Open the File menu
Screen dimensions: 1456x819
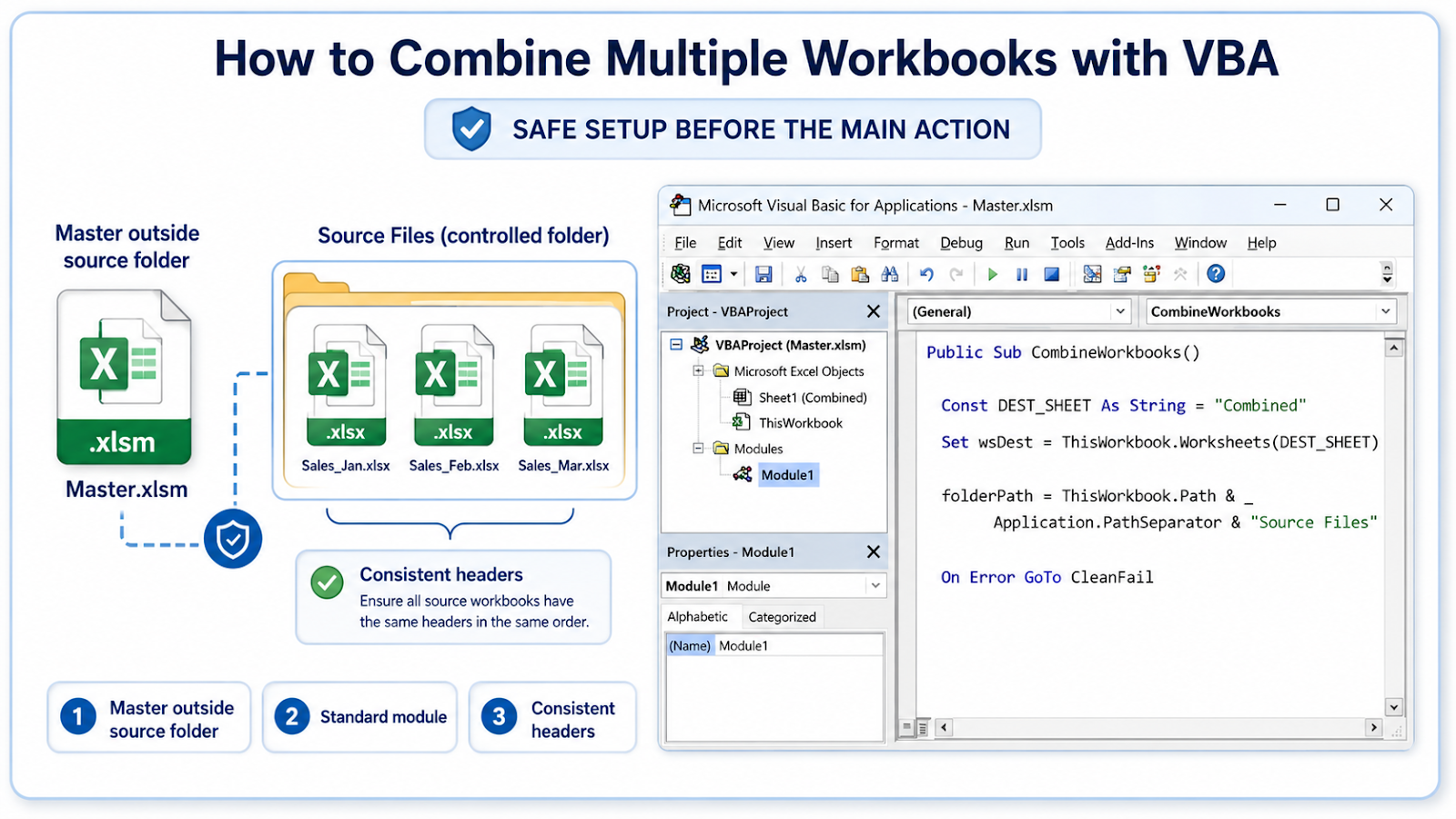(x=685, y=243)
